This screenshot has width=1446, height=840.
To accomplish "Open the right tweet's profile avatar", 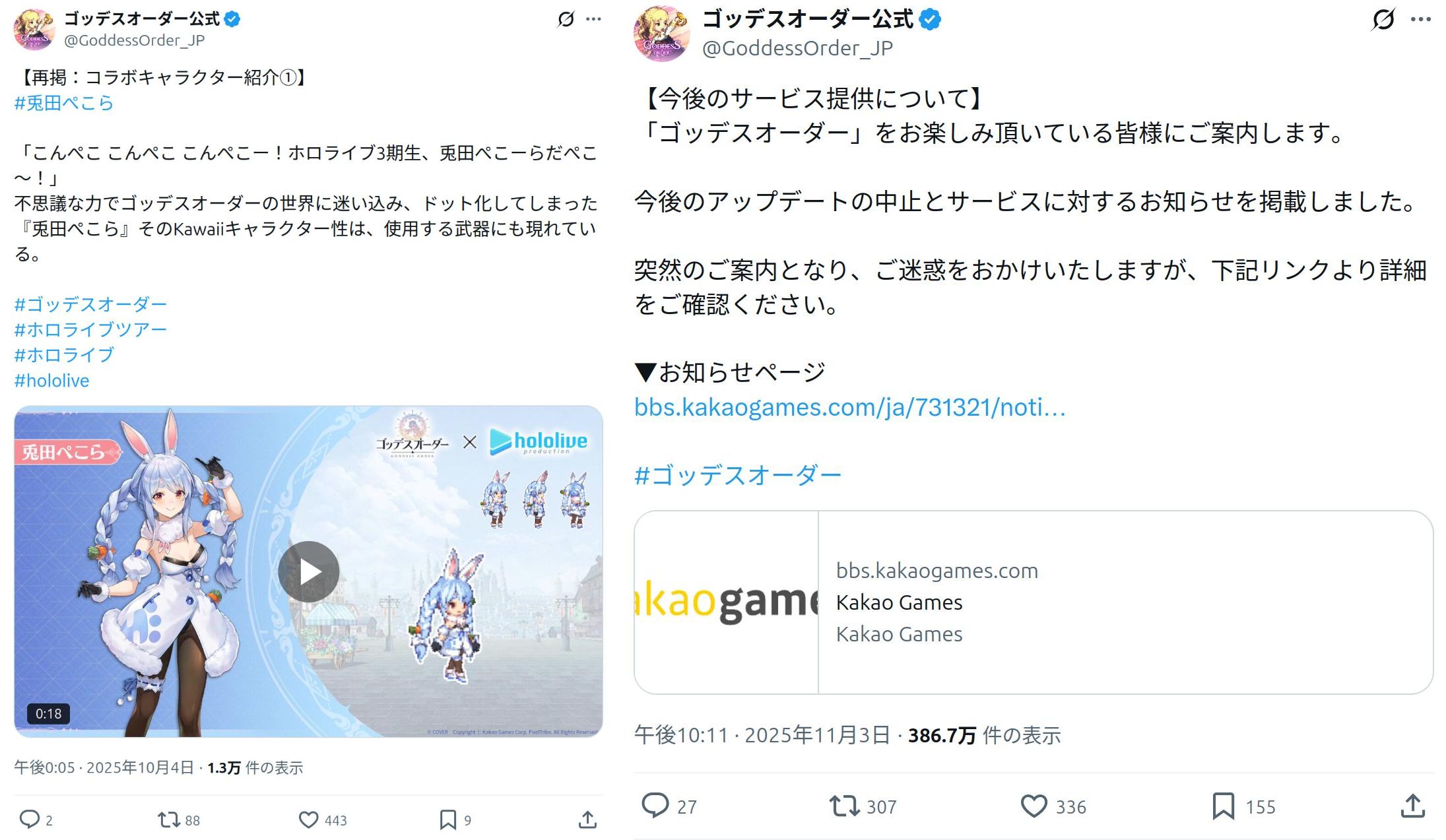I will tap(662, 34).
